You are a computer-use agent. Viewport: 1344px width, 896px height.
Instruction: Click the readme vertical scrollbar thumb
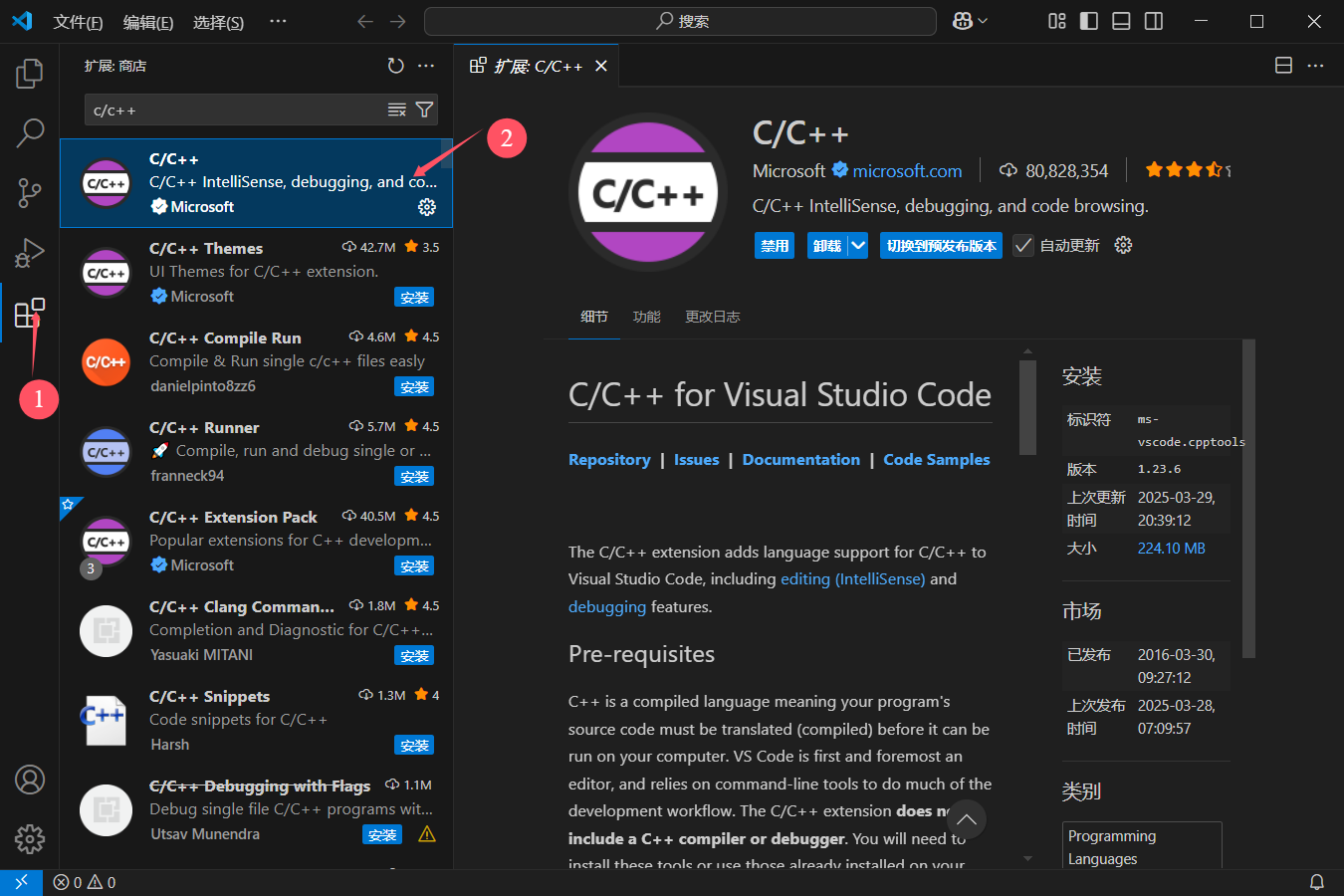(1027, 407)
